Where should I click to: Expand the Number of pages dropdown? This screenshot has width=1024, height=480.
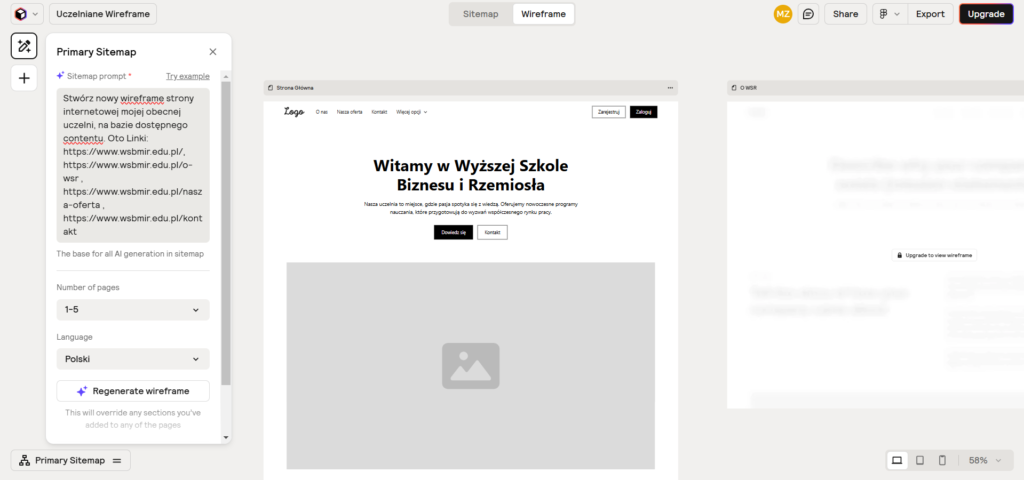point(133,310)
